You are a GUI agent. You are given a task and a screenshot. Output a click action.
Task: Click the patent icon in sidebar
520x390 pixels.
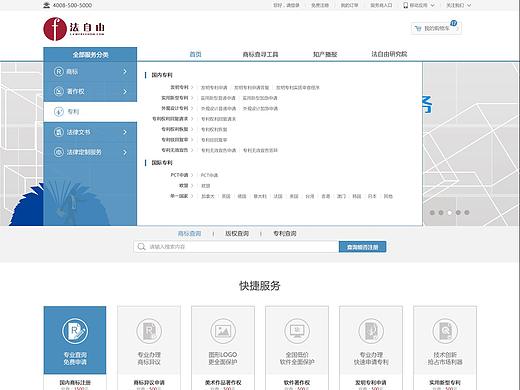tap(59, 112)
